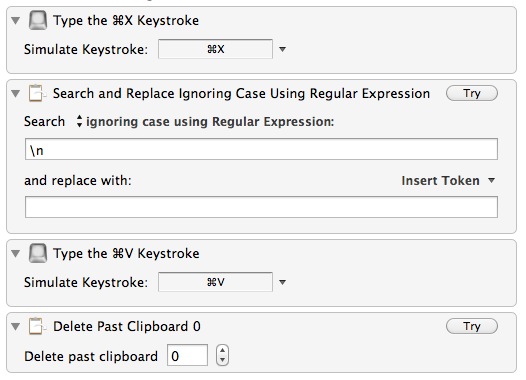
Task: Try the Search and Replace action
Action: click(x=472, y=93)
